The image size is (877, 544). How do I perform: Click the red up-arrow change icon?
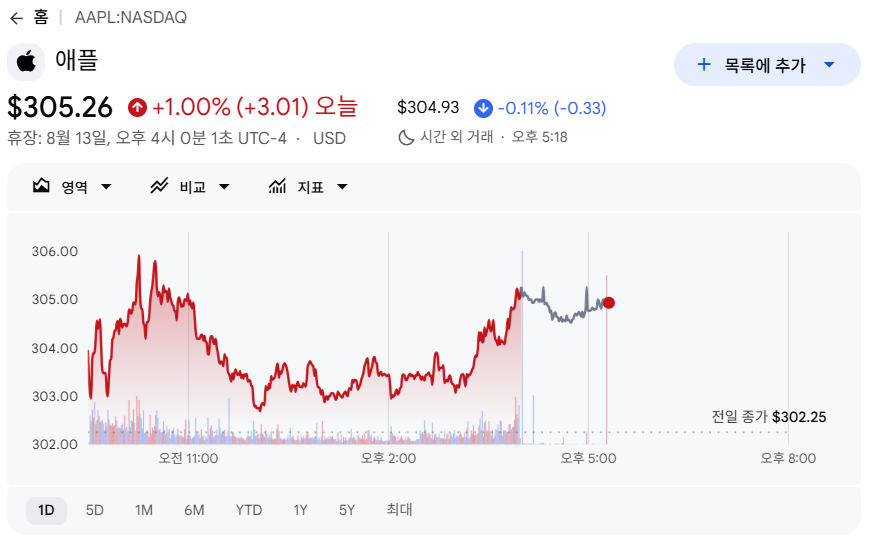click(x=137, y=107)
